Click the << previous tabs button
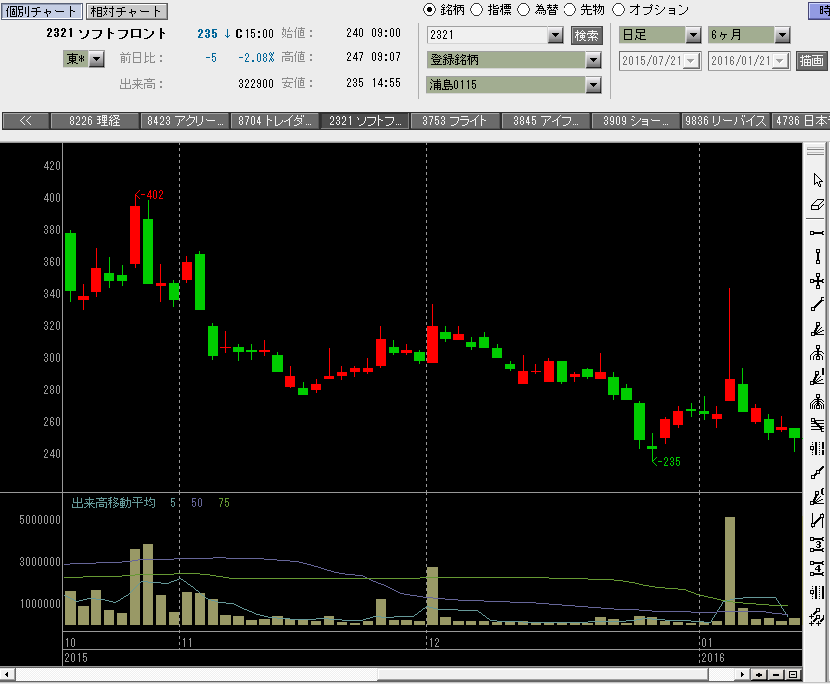Screen dimensions: 830x684 (x=25, y=121)
